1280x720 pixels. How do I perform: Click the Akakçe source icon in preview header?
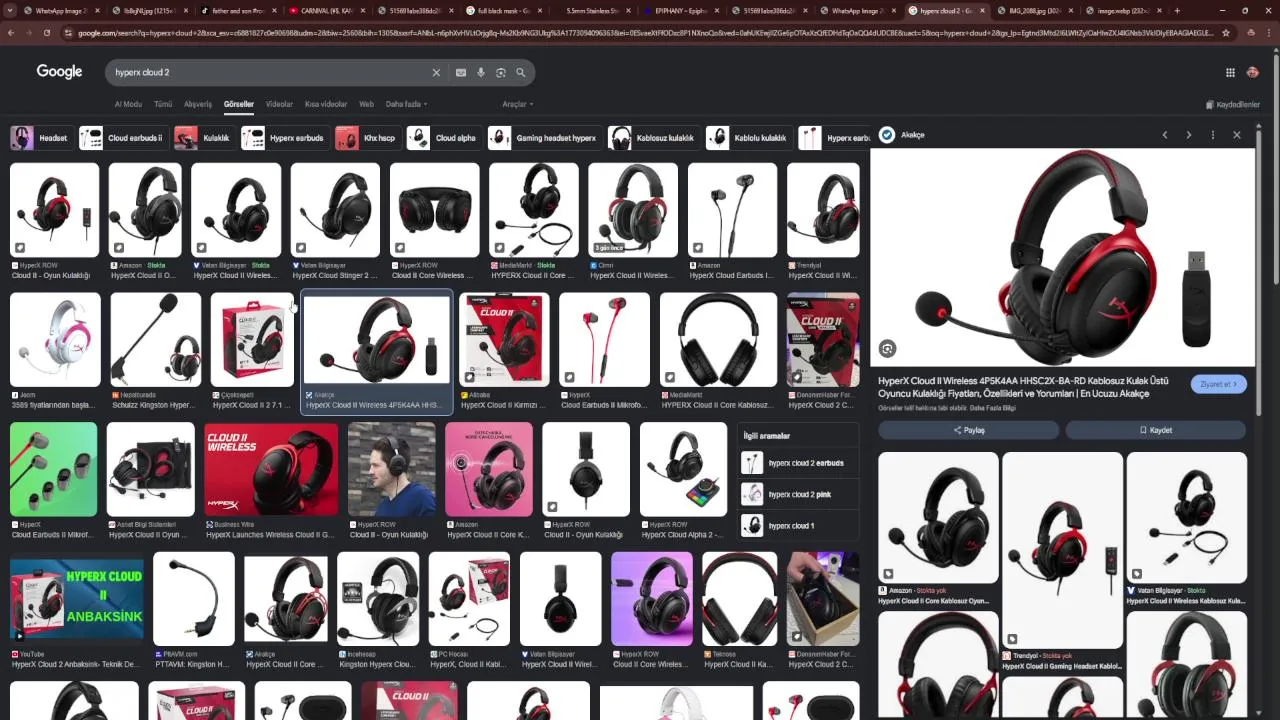point(887,135)
